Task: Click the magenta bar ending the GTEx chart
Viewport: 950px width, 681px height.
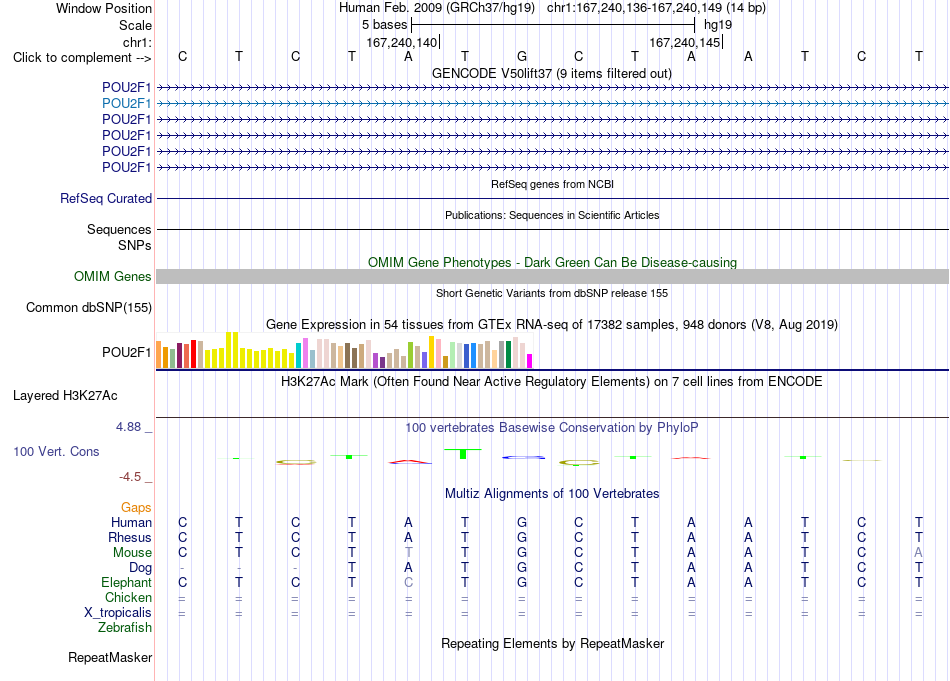Action: tap(530, 361)
